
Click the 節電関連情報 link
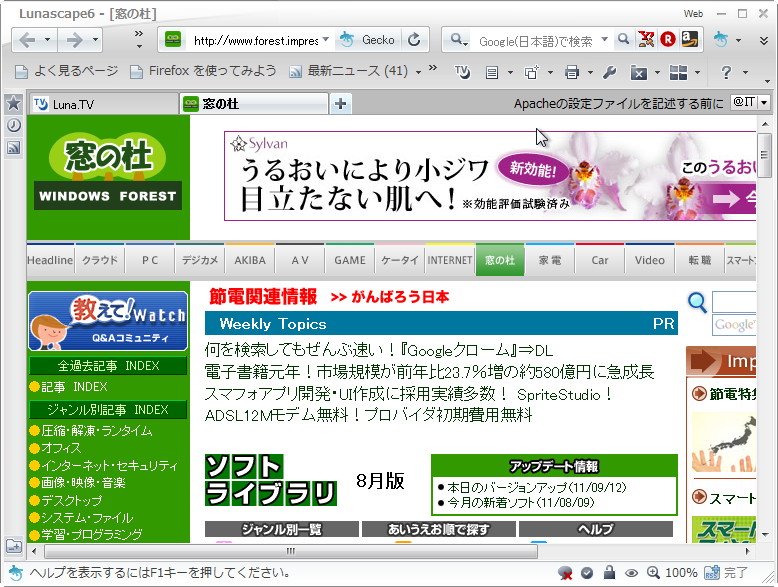263,297
